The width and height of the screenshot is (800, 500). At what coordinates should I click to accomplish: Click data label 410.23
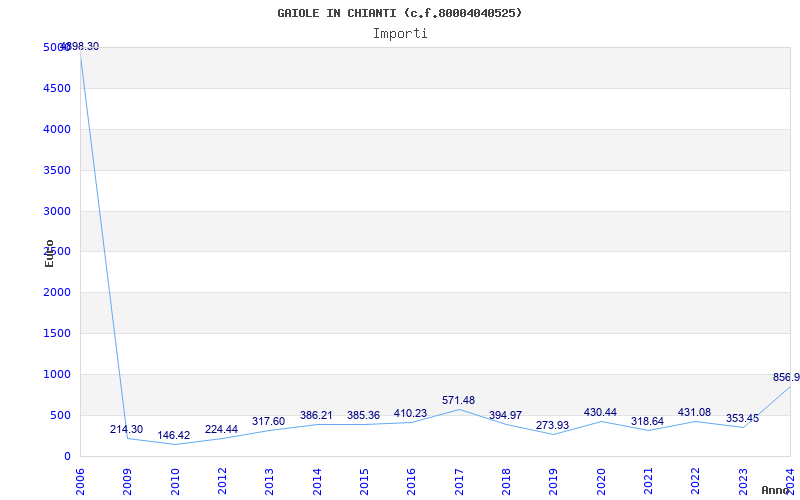(410, 414)
